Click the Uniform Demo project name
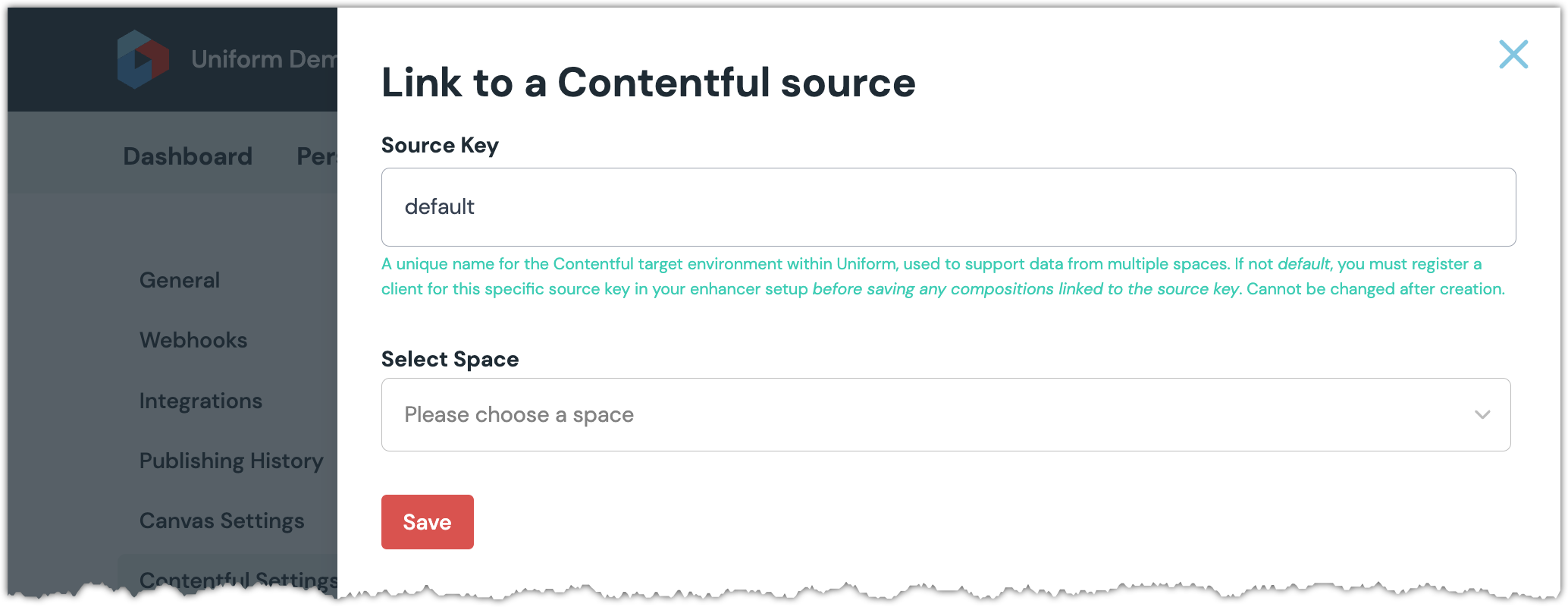 [263, 59]
